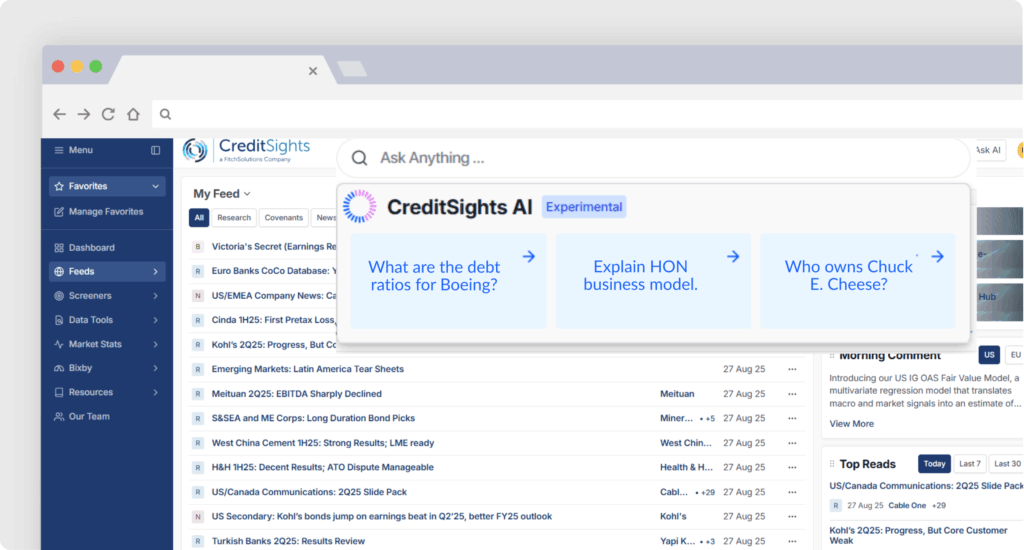Open more options for Turkish Banks row
The height and width of the screenshot is (550, 1024).
pos(792,542)
